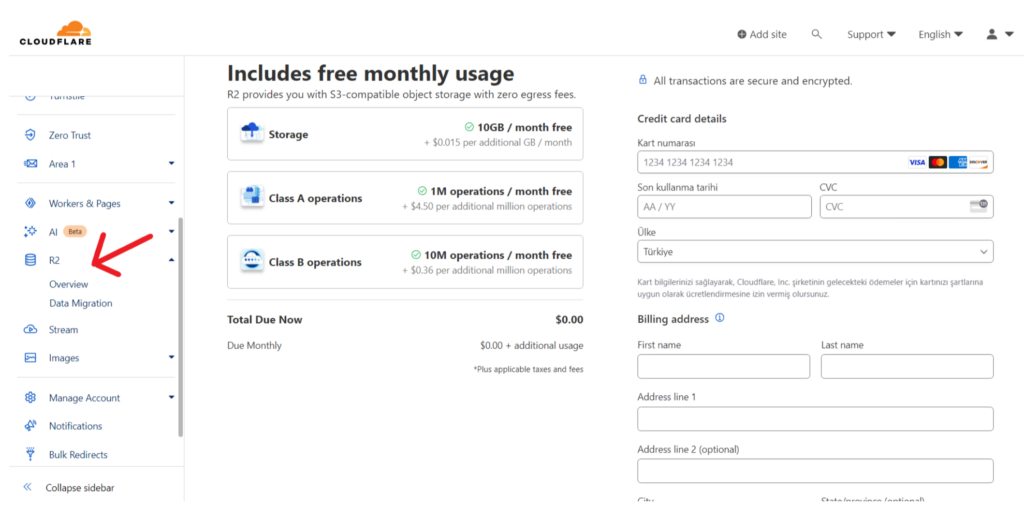Click the 'Total Due Now' label
Screen dimensions: 1024x506
click(x=264, y=320)
